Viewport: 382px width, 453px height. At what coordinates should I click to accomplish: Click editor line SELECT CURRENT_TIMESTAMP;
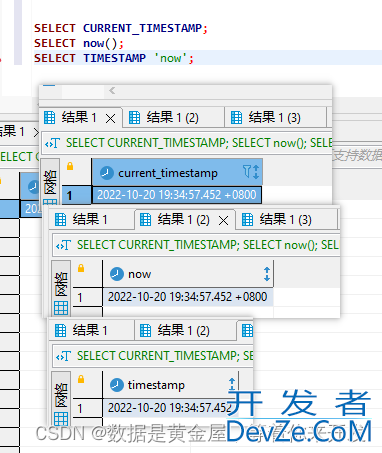121,28
